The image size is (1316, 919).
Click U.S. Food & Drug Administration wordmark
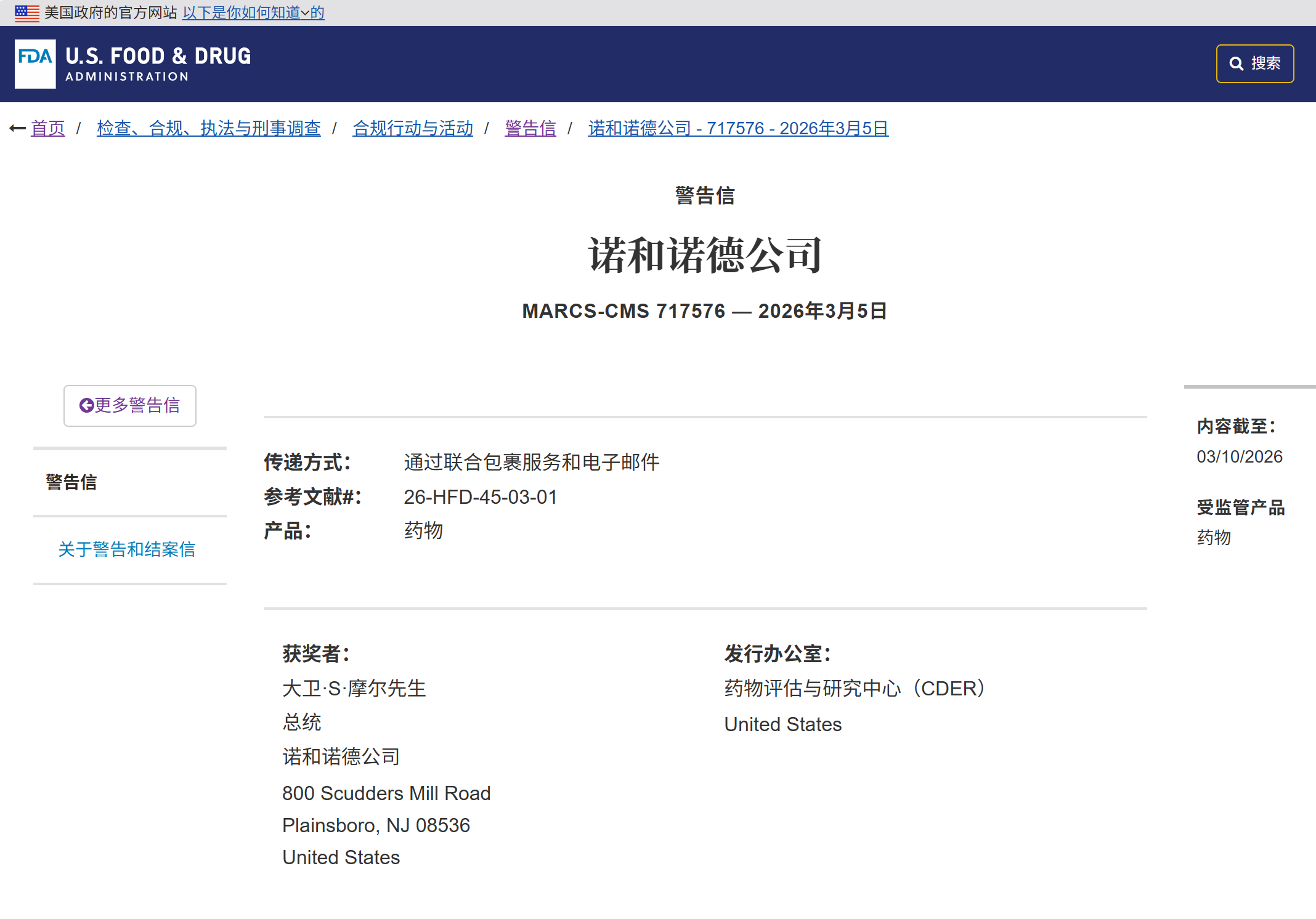158,63
